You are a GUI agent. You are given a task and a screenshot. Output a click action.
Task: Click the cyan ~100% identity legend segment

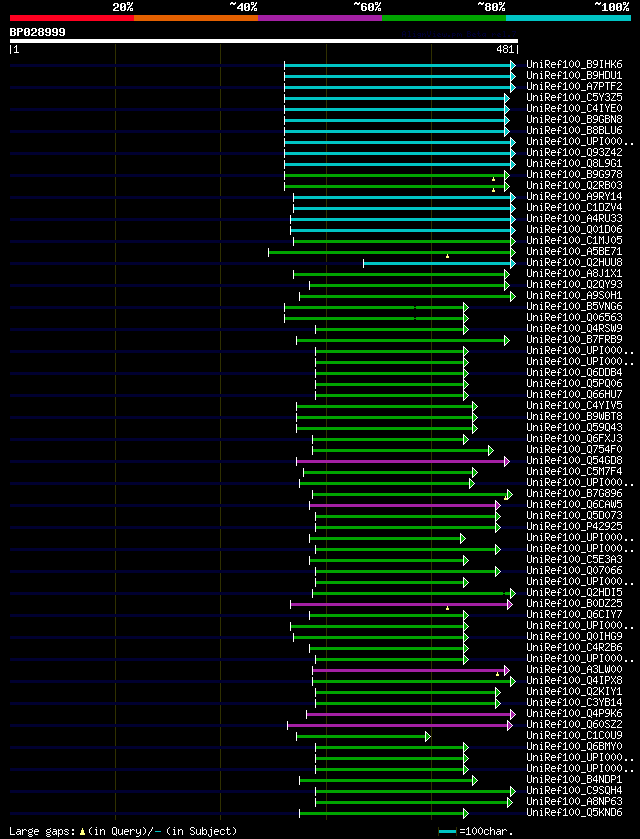point(568,18)
